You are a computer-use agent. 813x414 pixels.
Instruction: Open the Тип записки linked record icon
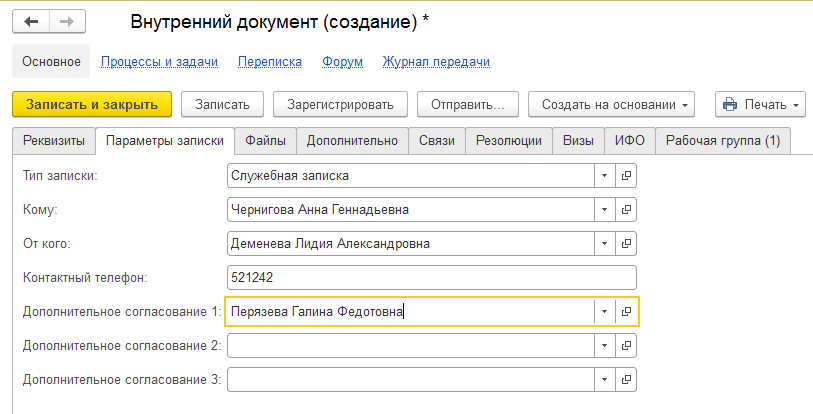626,175
